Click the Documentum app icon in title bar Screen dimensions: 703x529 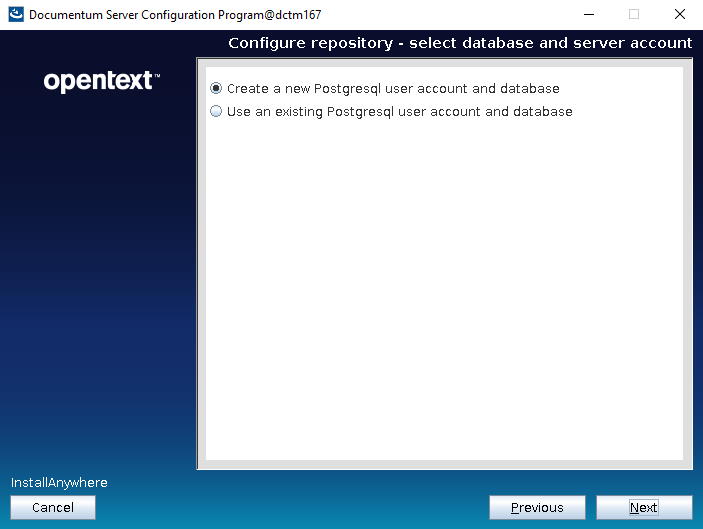pyautogui.click(x=15, y=14)
